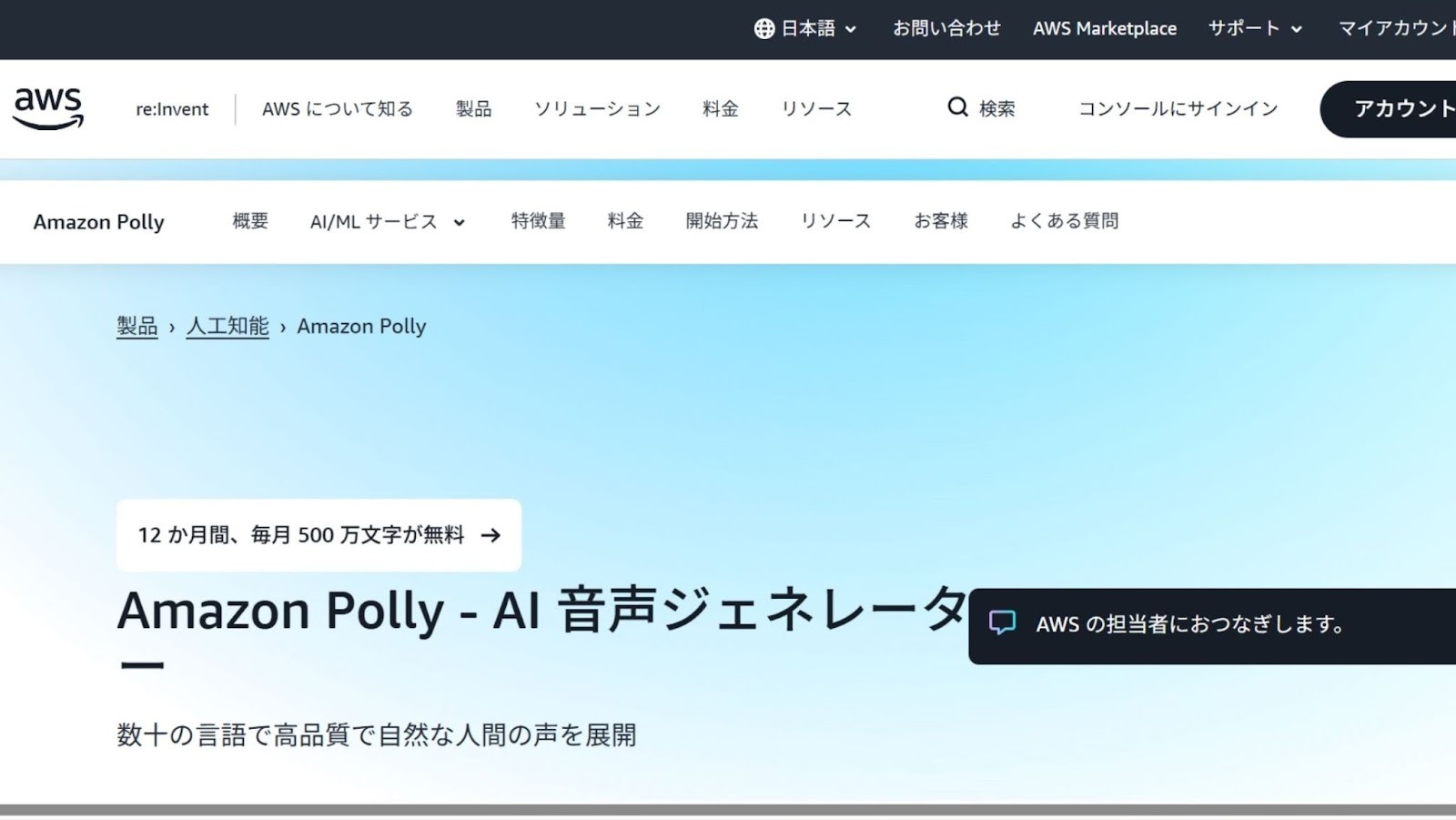Screen dimensions: 1456x820
Task: Click the search magnifier icon
Action: (x=957, y=107)
